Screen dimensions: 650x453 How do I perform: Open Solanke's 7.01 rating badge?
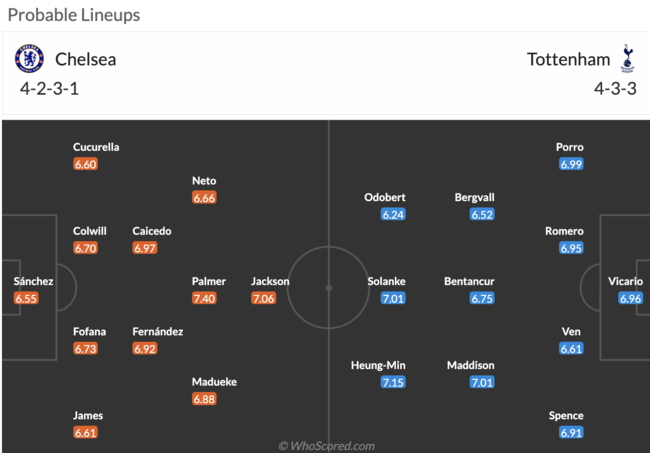tap(393, 298)
